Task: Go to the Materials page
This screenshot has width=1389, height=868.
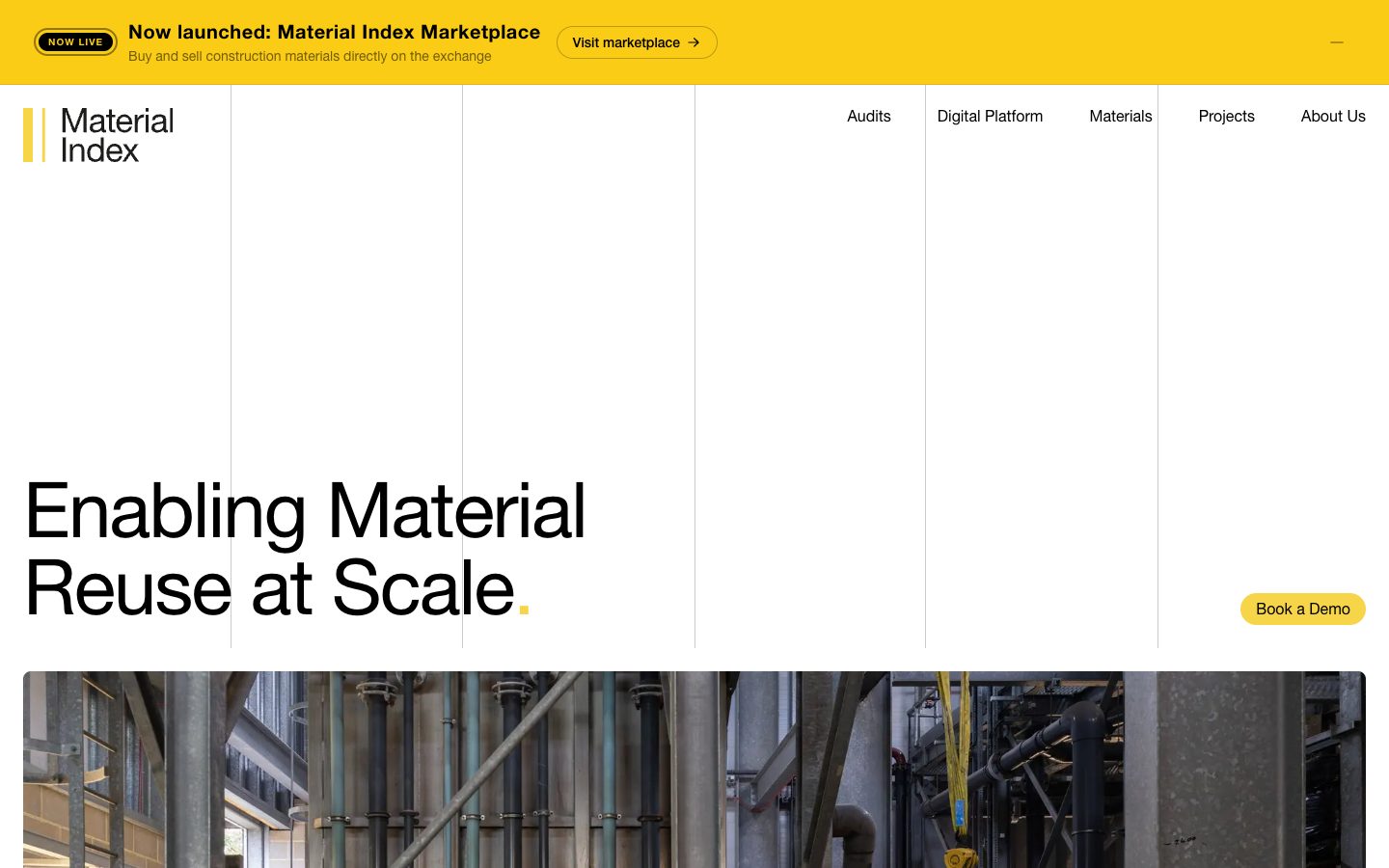Action: click(x=1121, y=116)
